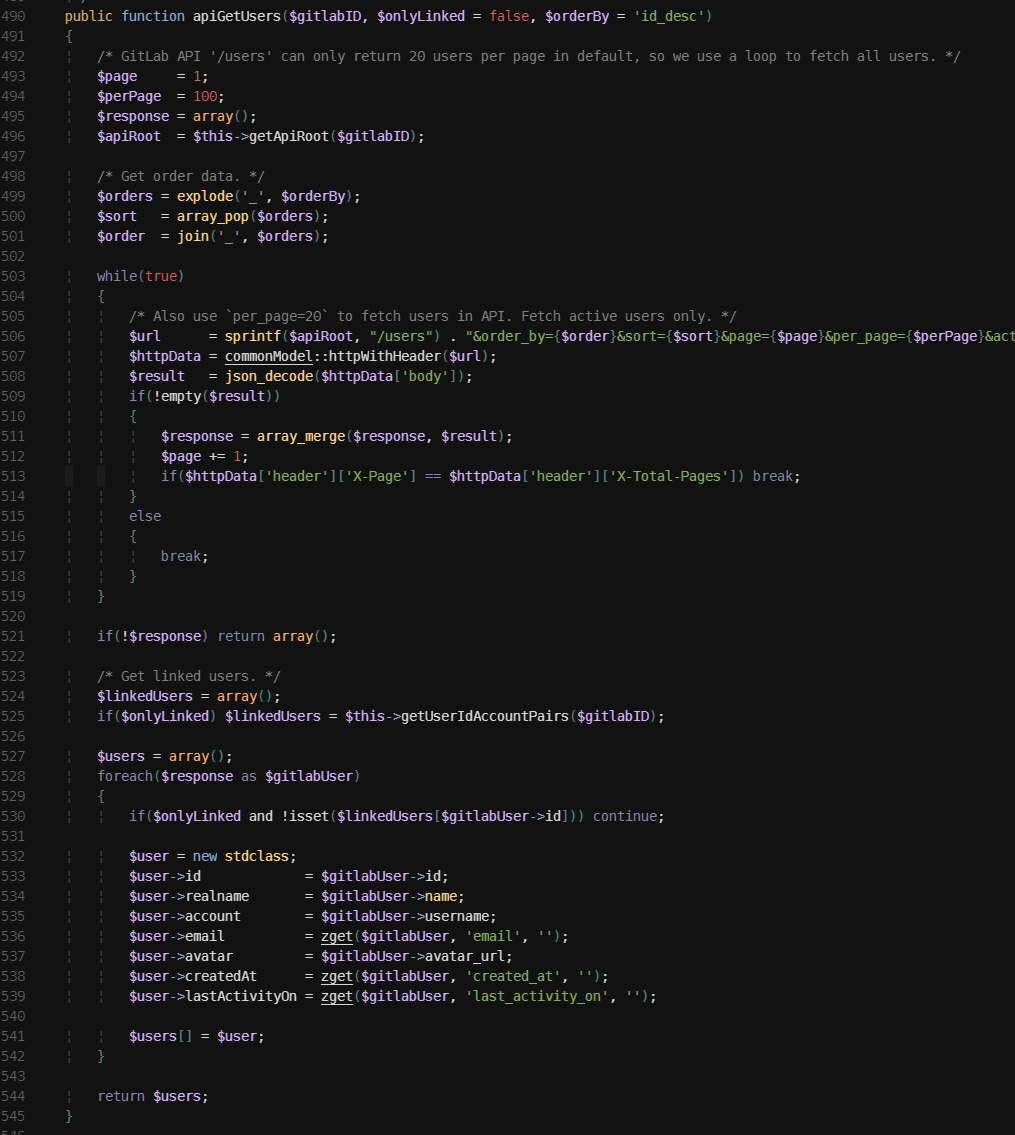Click the value 100 on line 494

tap(205, 96)
